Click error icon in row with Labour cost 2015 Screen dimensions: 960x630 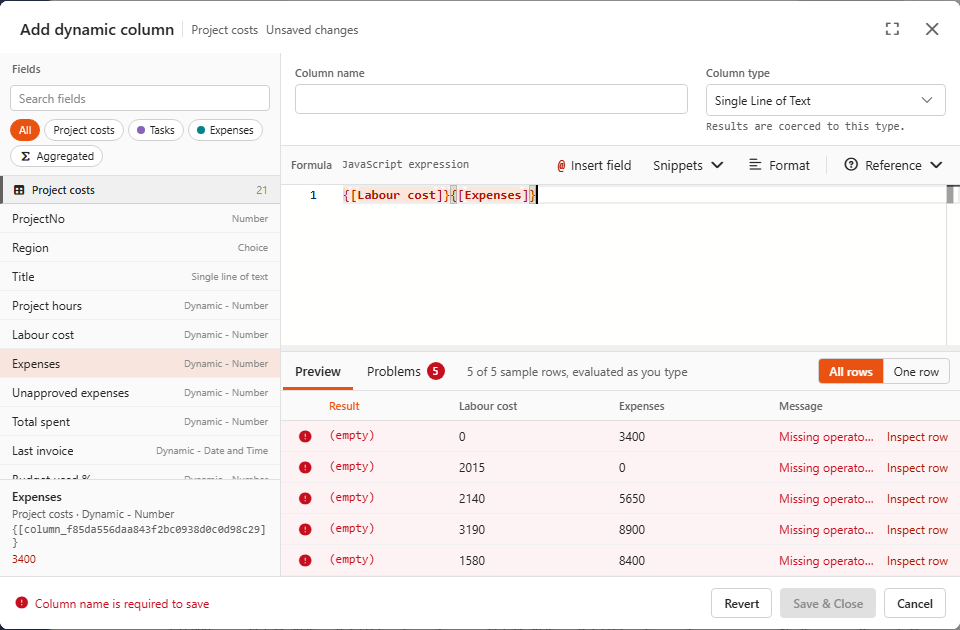[305, 467]
